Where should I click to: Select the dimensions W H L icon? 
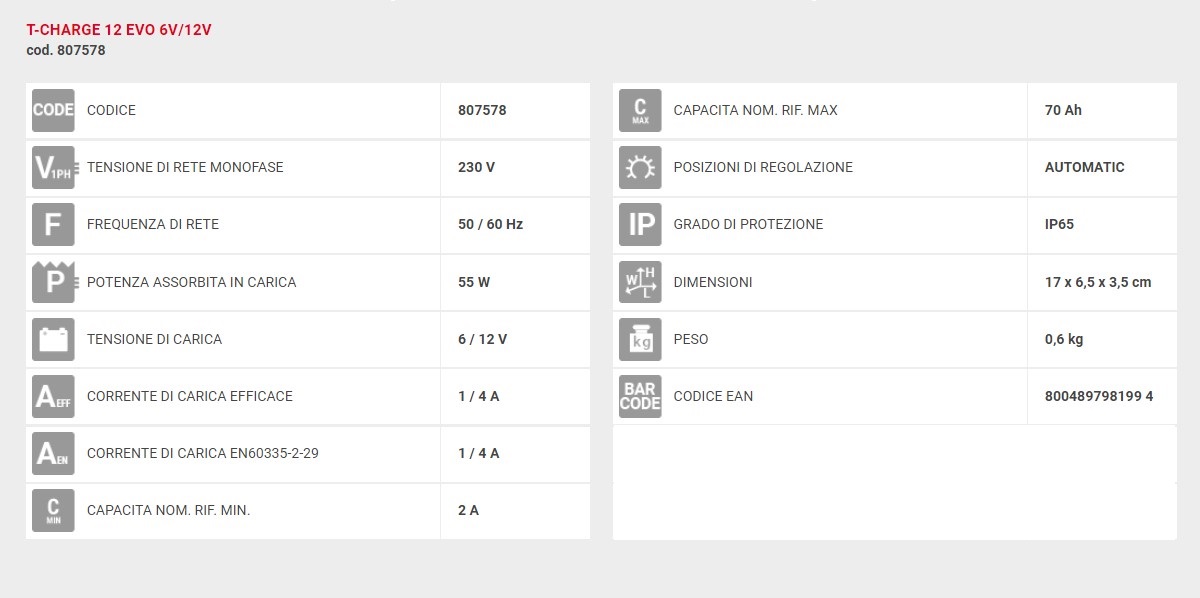[640, 282]
